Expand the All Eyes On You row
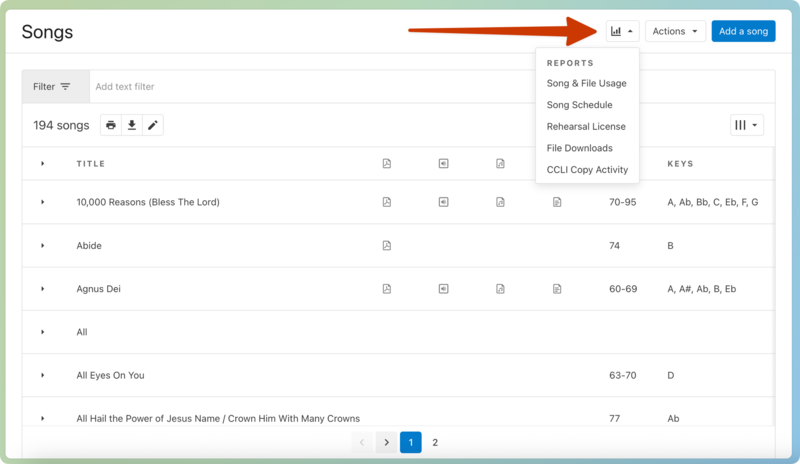The image size is (800, 464). pos(43,375)
